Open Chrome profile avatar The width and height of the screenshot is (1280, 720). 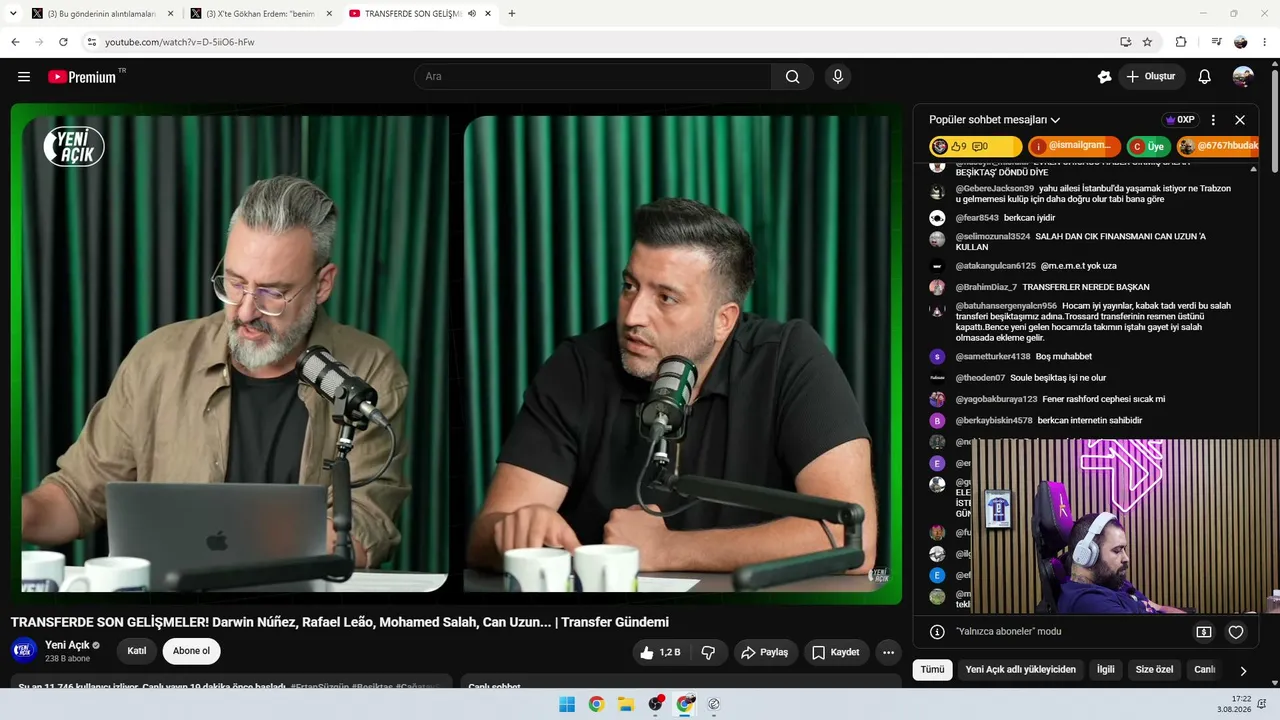[1241, 42]
